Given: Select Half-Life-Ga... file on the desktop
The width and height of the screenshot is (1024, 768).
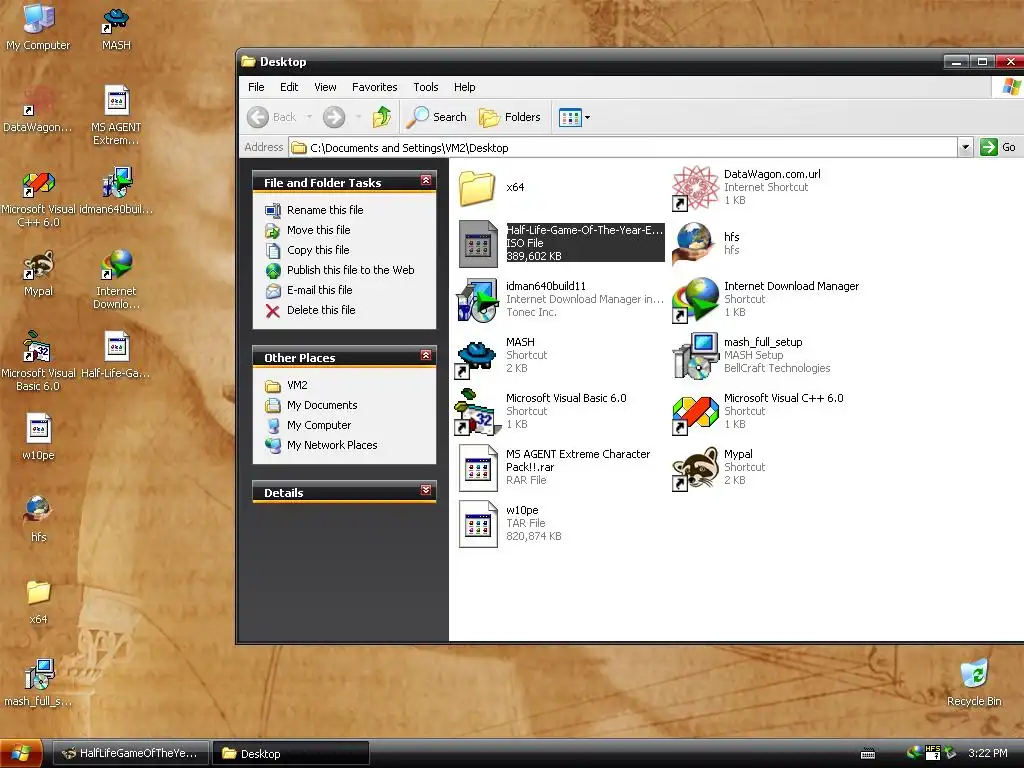Looking at the screenshot, I should tap(116, 355).
